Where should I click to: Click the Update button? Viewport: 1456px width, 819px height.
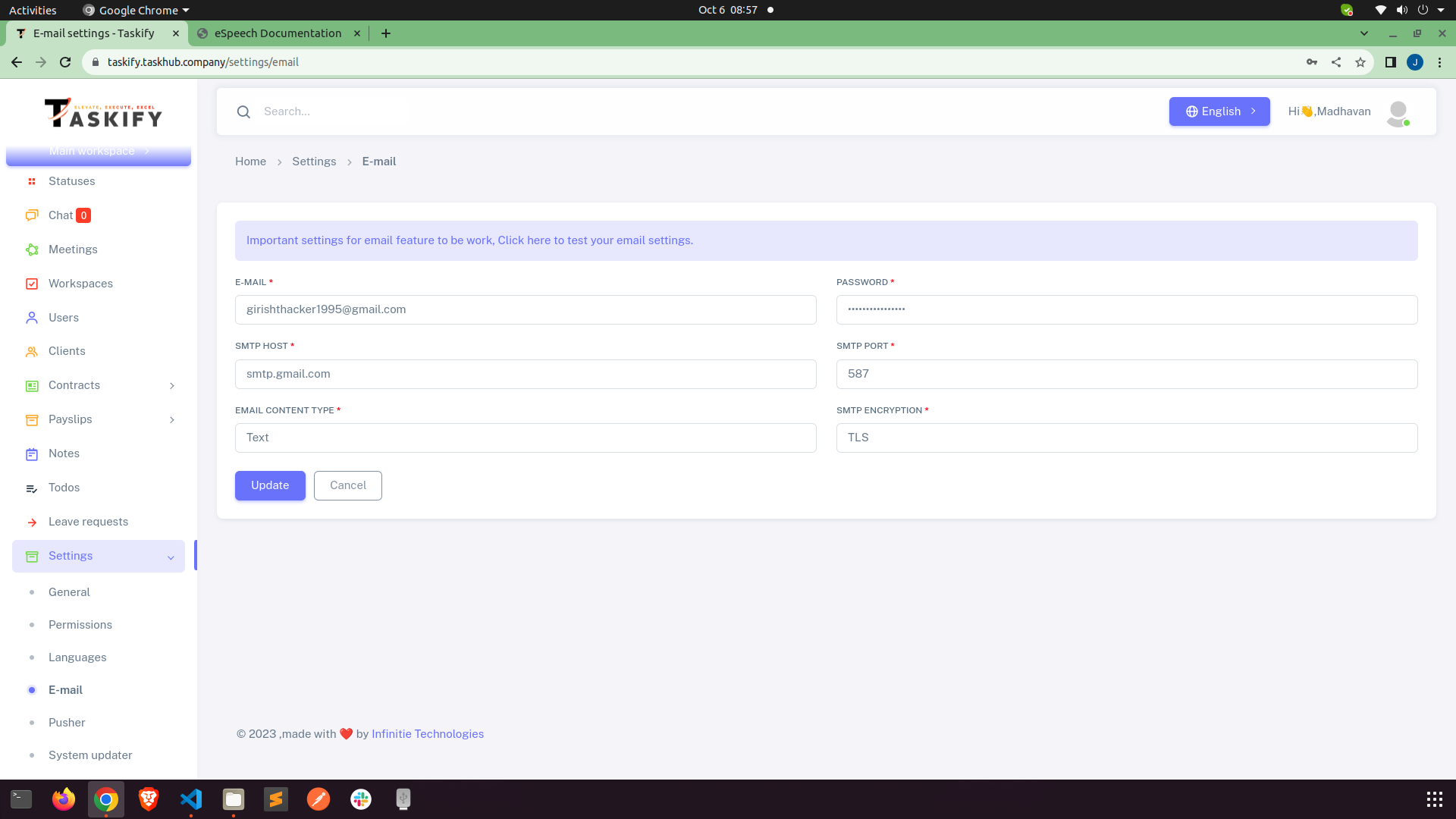pyautogui.click(x=270, y=485)
